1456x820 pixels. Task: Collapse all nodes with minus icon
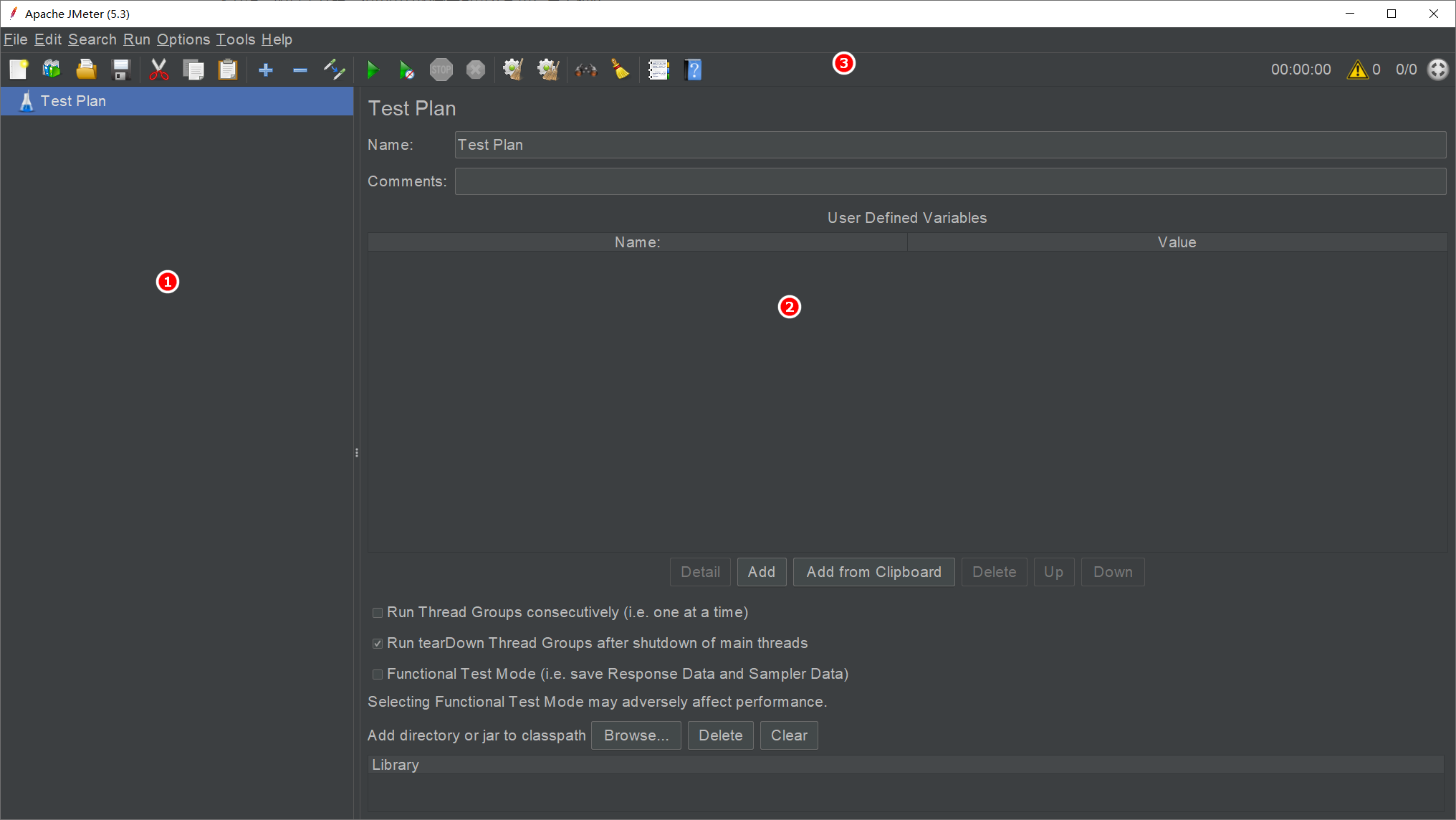pyautogui.click(x=300, y=70)
